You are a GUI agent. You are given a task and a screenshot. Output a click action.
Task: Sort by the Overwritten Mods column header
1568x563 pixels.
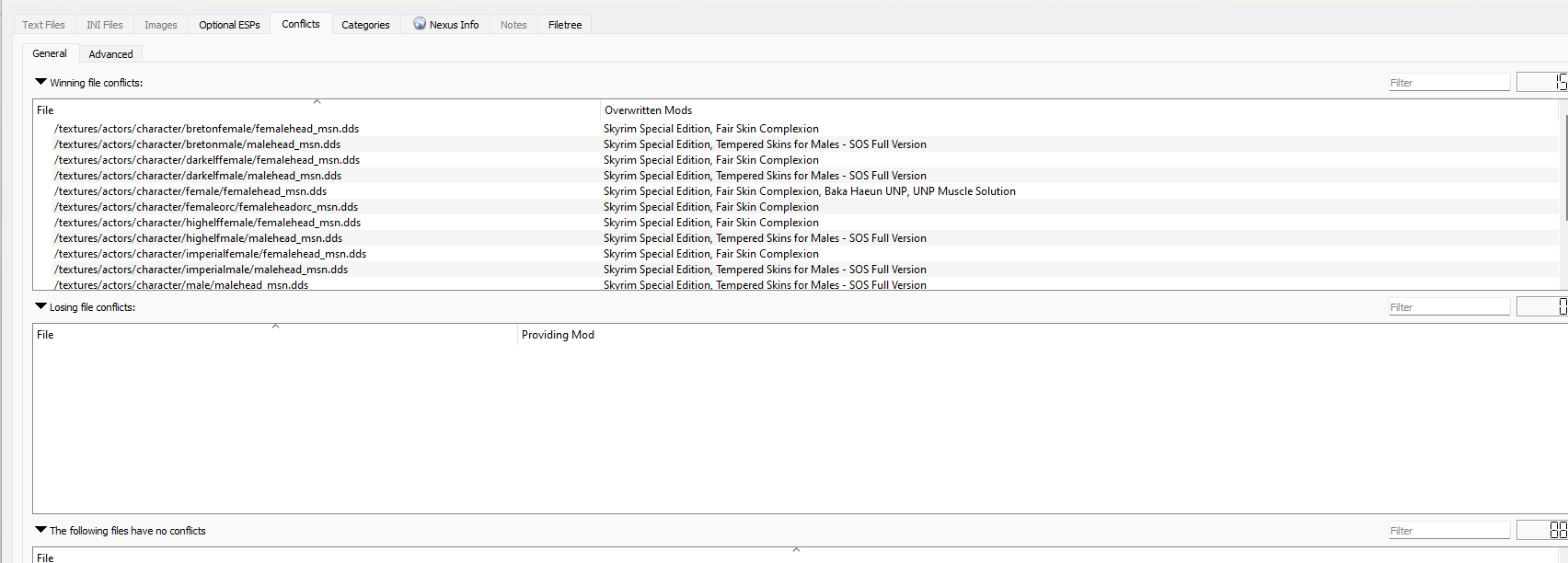(x=1079, y=110)
